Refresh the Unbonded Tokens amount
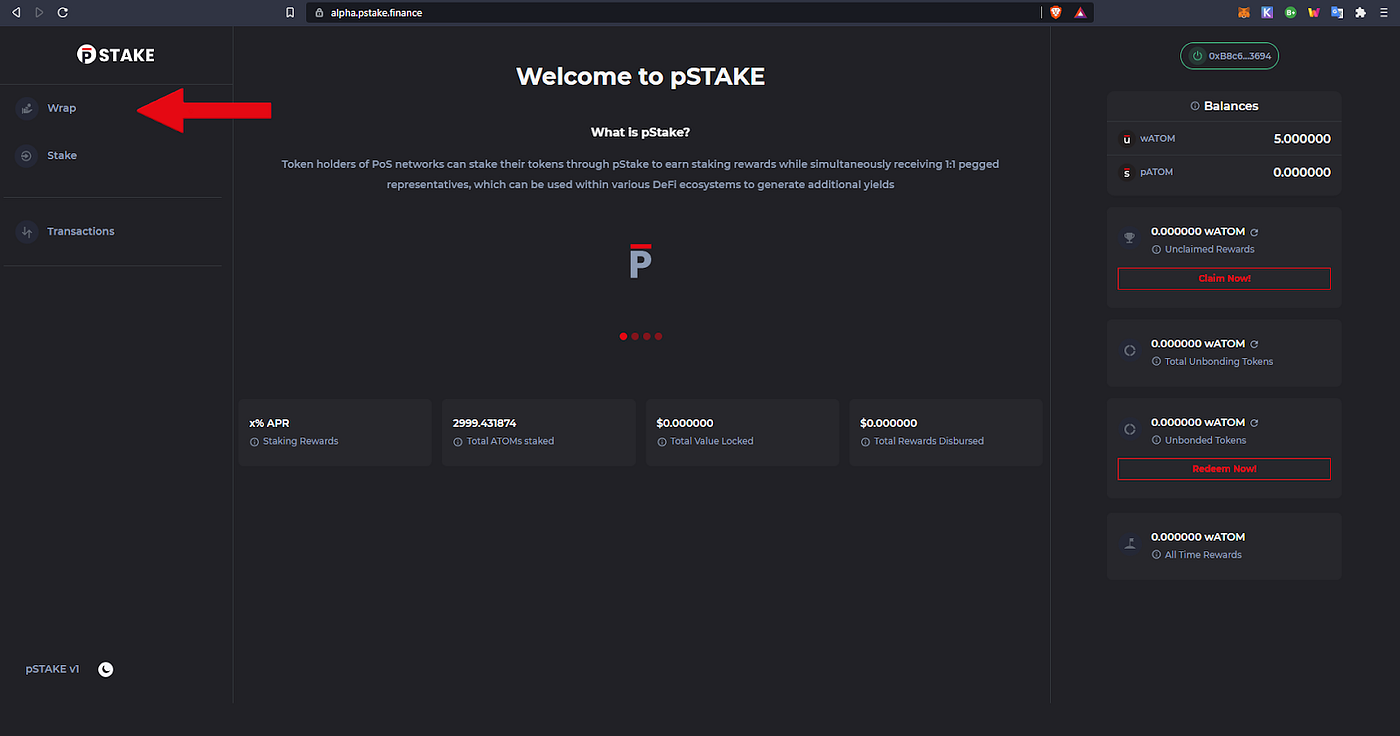 tap(1254, 422)
